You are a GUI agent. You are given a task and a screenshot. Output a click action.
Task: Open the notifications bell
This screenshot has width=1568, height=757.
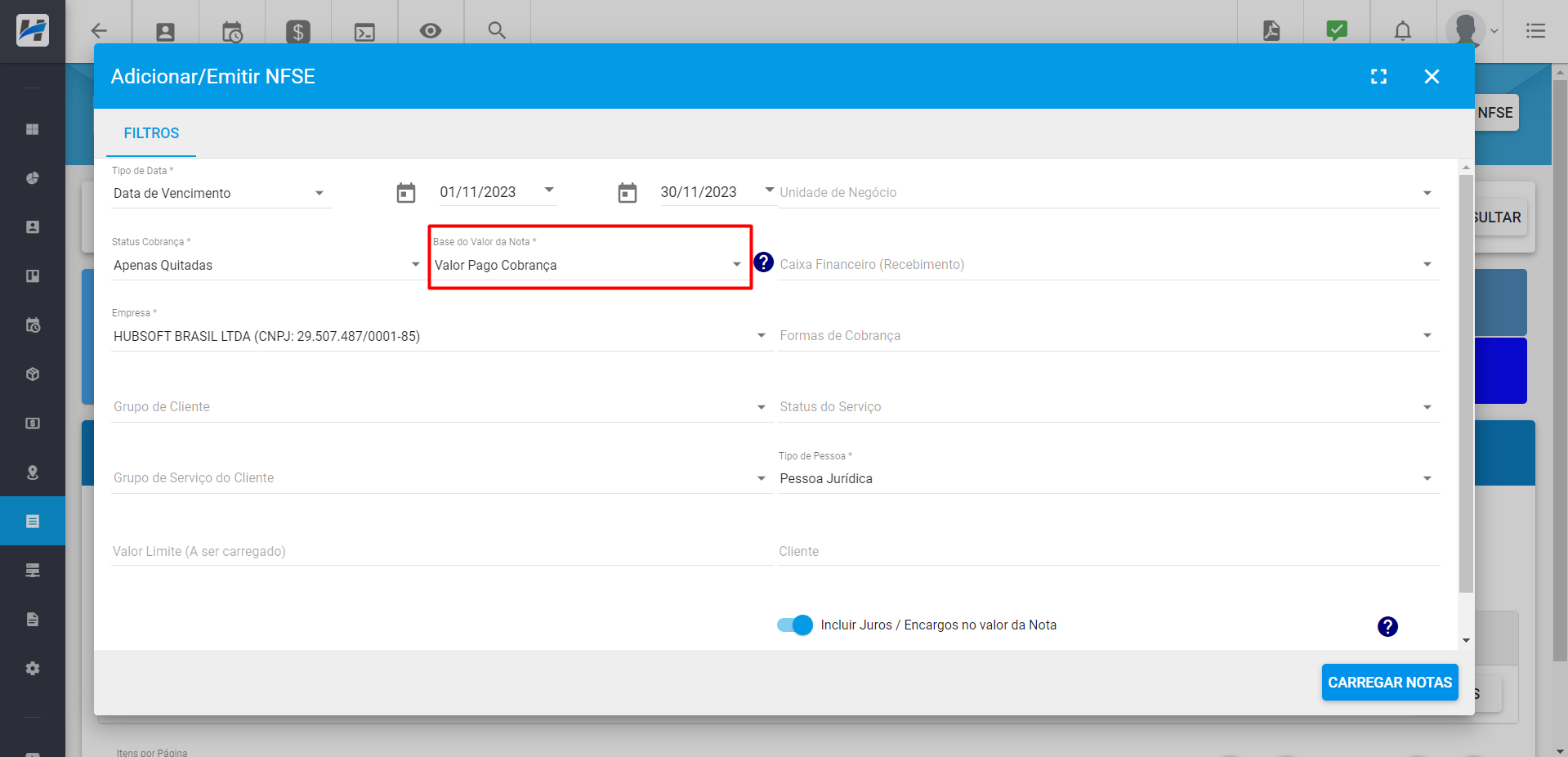(x=1402, y=31)
